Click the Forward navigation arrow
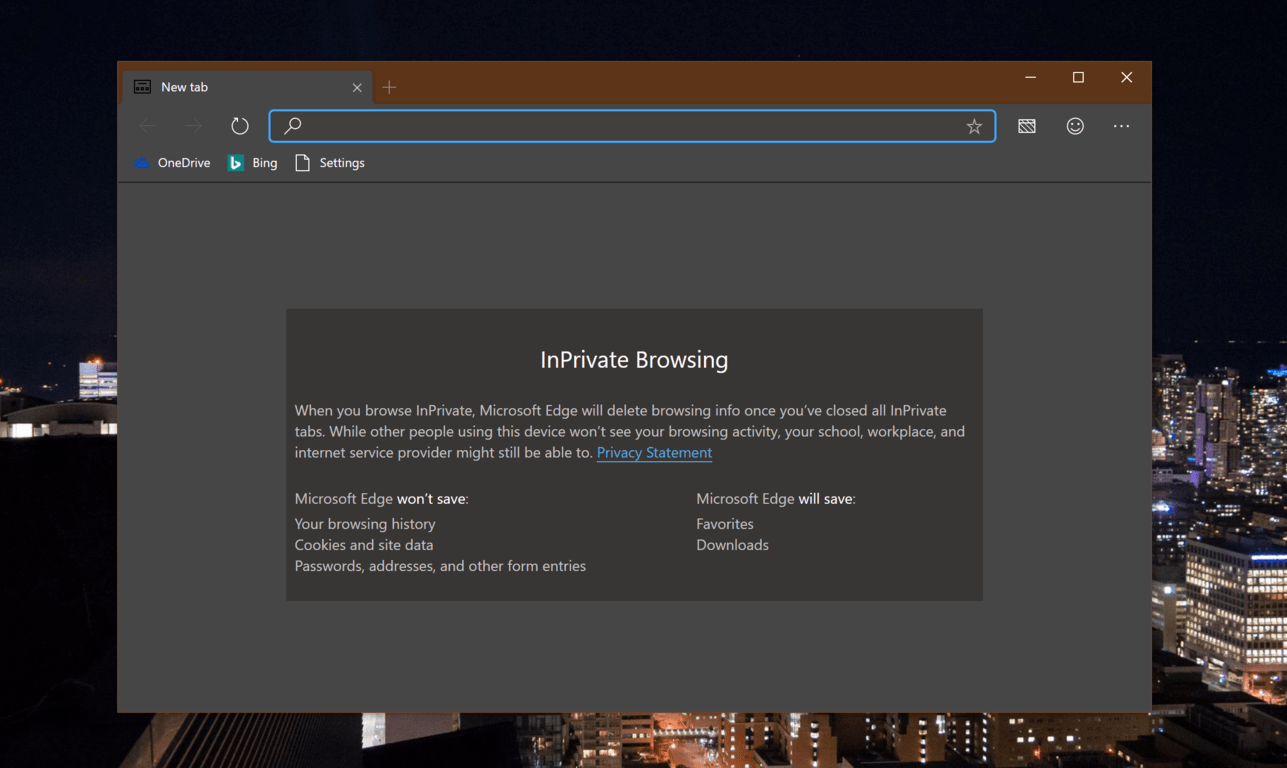The height and width of the screenshot is (768, 1287). coord(193,126)
